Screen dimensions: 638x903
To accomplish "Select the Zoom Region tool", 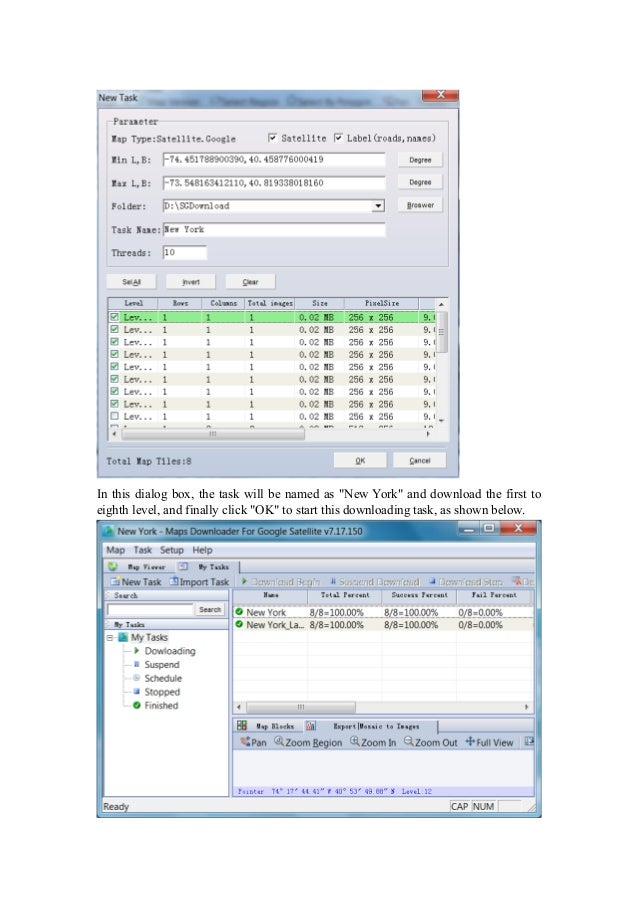I will pos(307,742).
